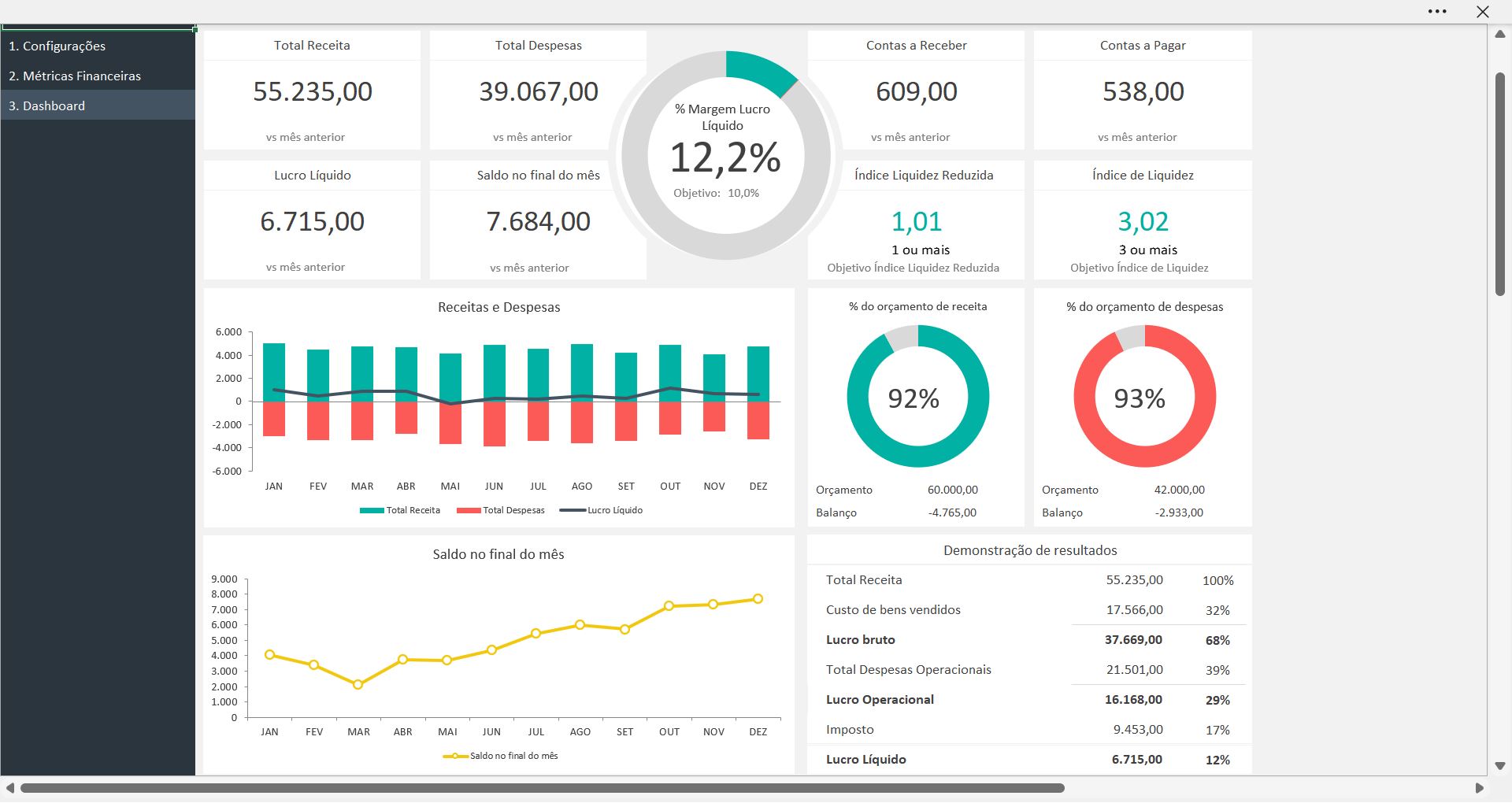1512x803 pixels.
Task: Click the Lucro bruto row in results
Action: [1030, 640]
